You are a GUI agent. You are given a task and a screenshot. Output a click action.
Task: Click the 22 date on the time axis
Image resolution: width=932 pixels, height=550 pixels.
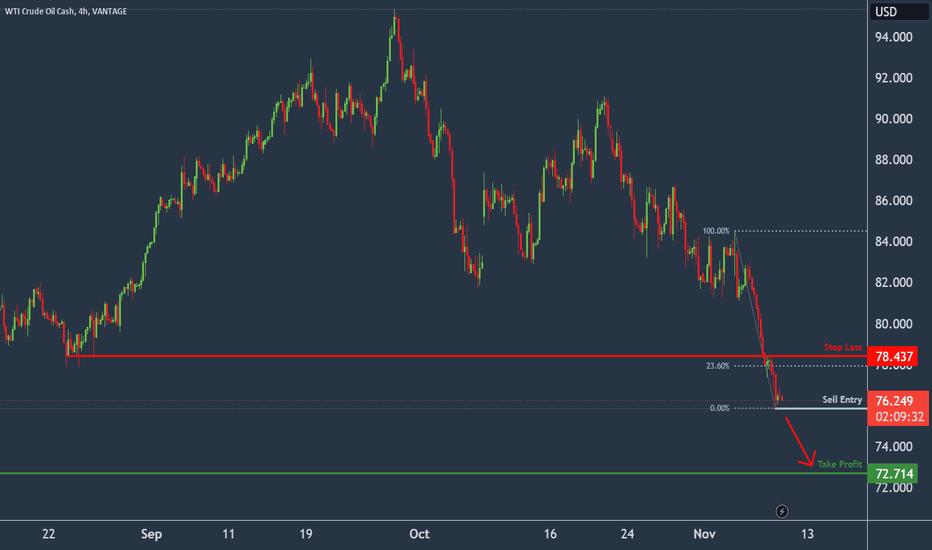(49, 534)
